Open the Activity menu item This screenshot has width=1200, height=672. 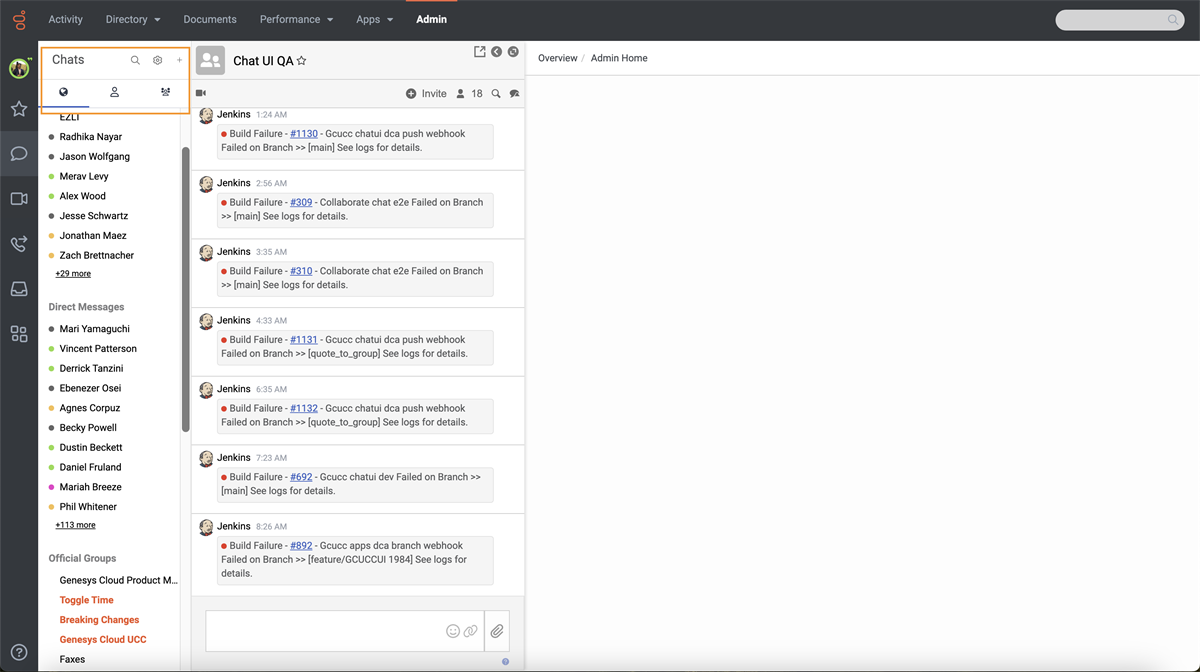(x=66, y=19)
